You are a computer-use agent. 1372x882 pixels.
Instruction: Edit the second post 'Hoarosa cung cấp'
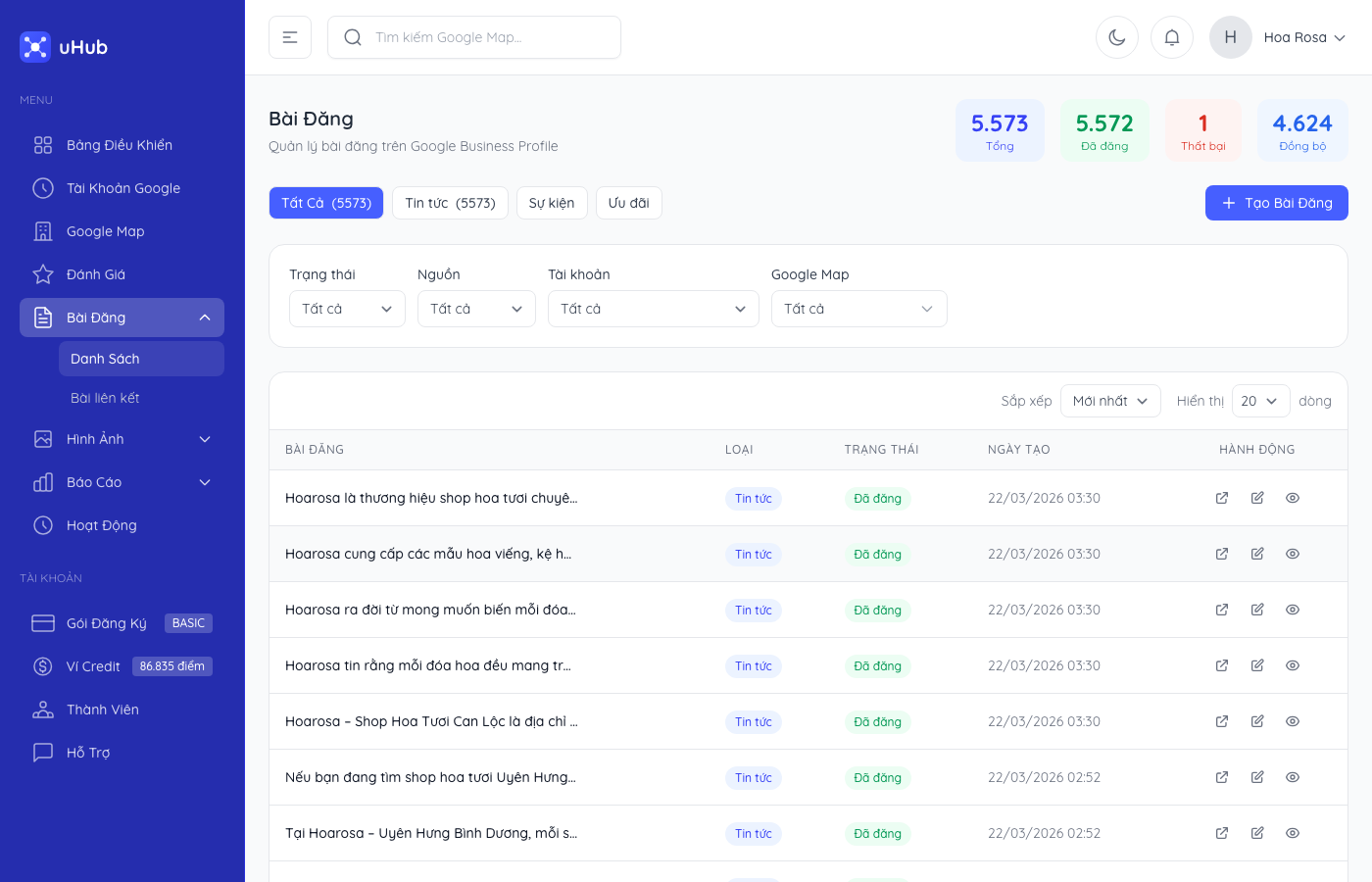click(1257, 554)
